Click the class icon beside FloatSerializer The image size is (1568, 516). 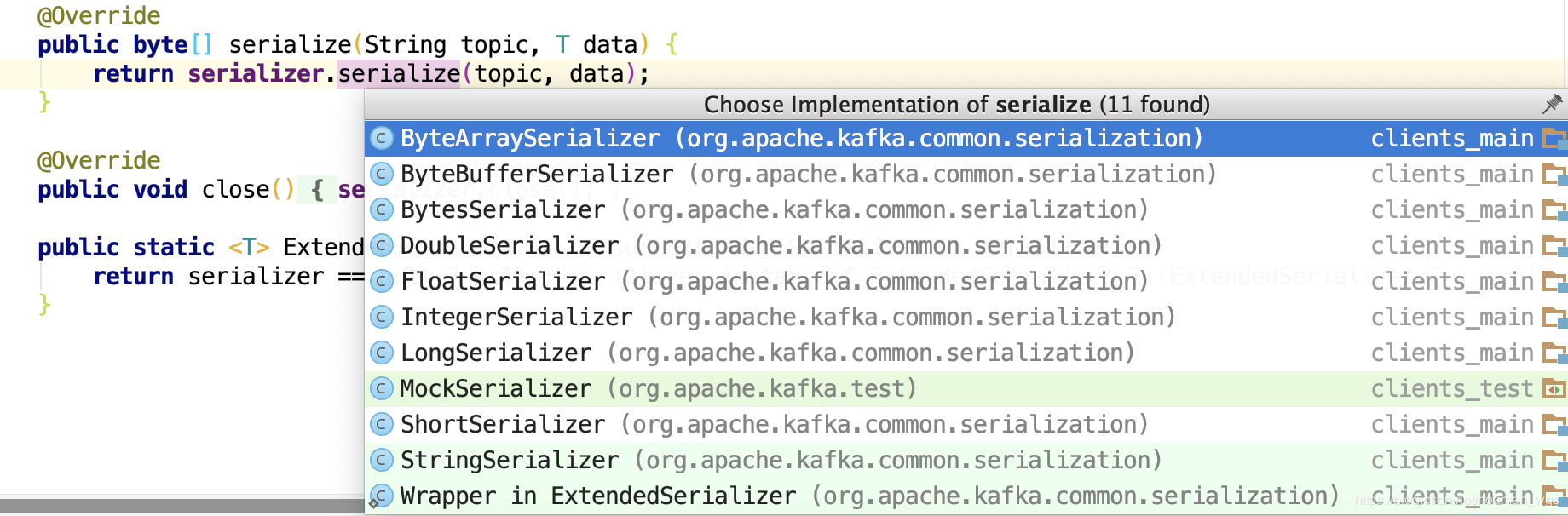(x=382, y=281)
